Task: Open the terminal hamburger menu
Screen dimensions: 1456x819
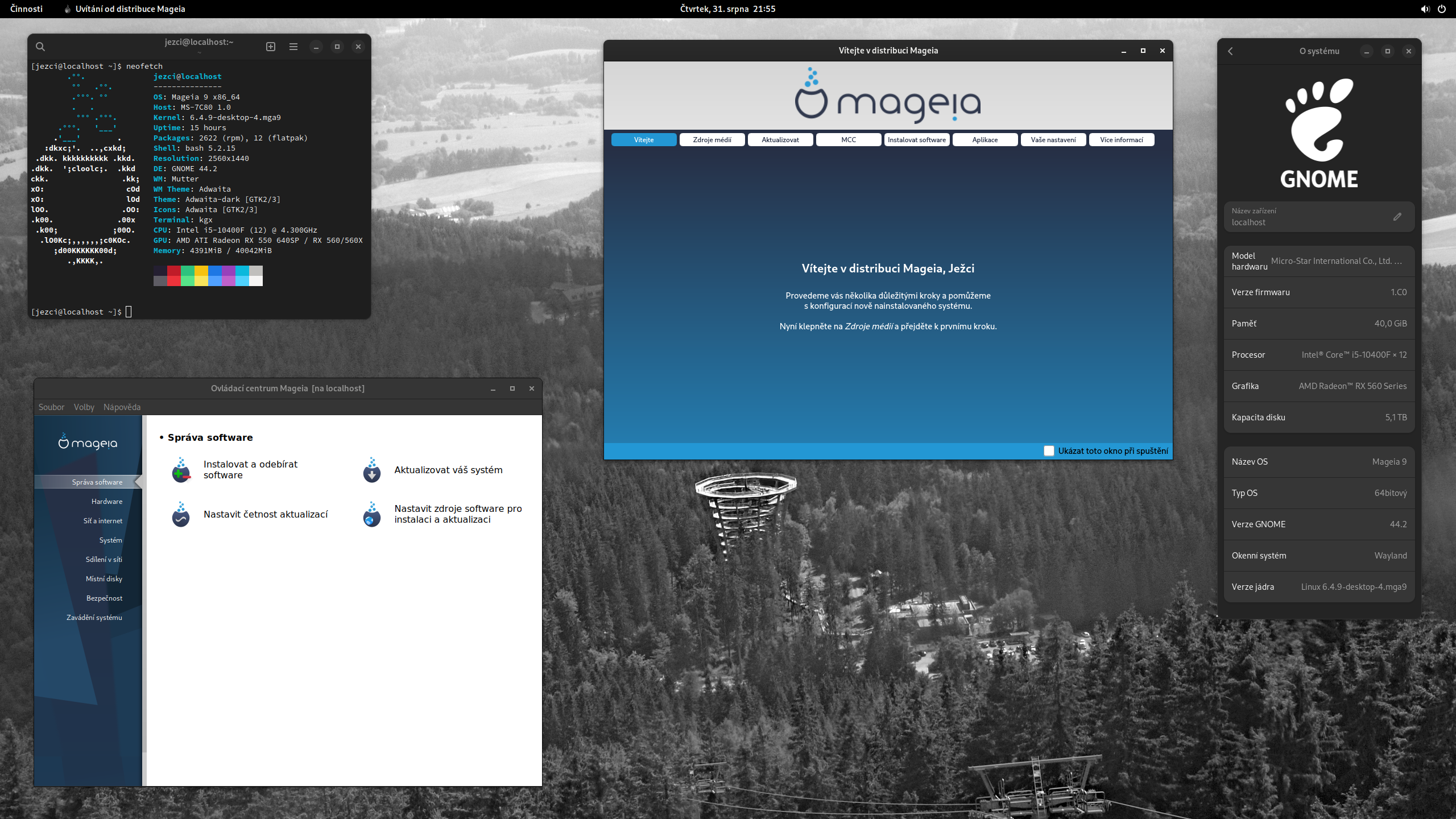Action: coord(293,47)
